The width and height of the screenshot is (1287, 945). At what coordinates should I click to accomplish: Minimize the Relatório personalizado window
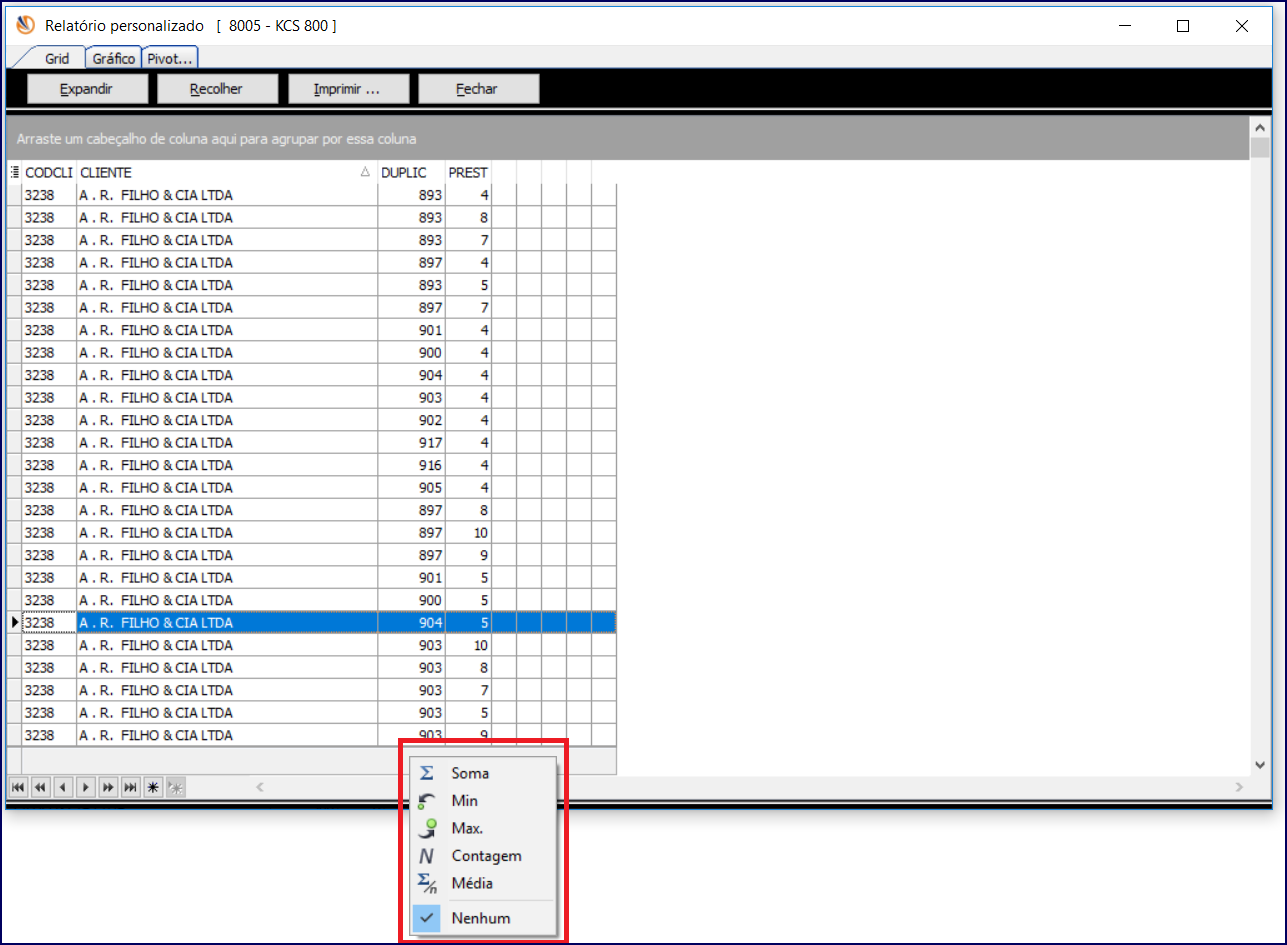pyautogui.click(x=1124, y=26)
